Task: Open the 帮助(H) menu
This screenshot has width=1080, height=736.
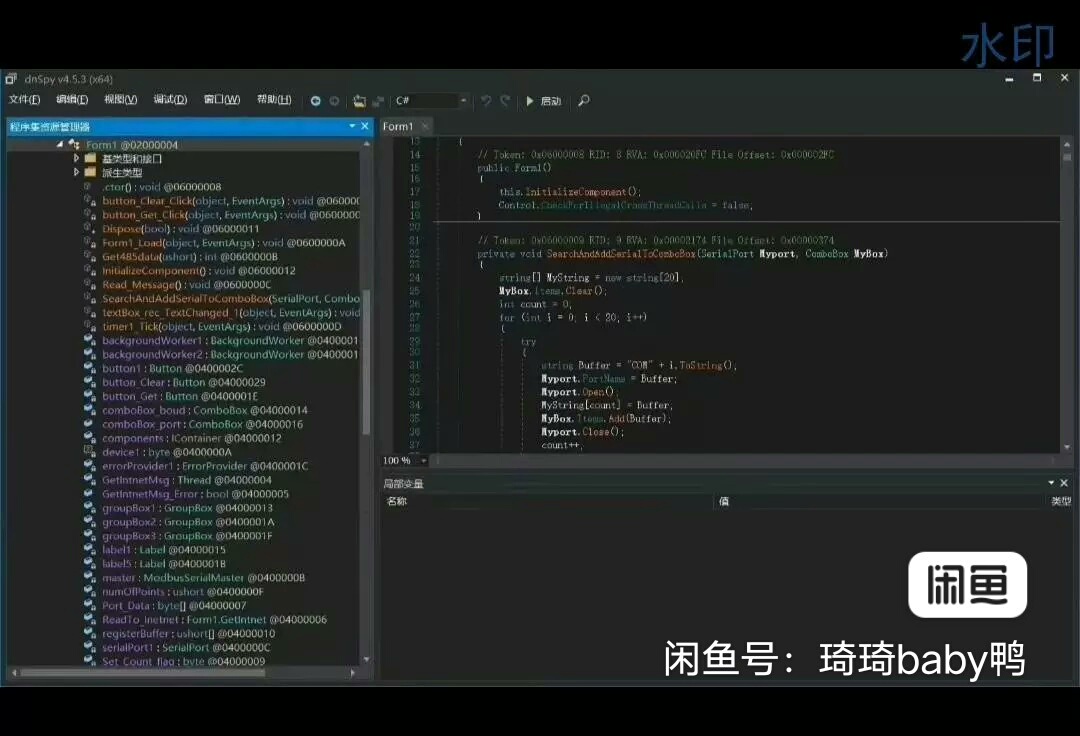Action: coord(274,100)
